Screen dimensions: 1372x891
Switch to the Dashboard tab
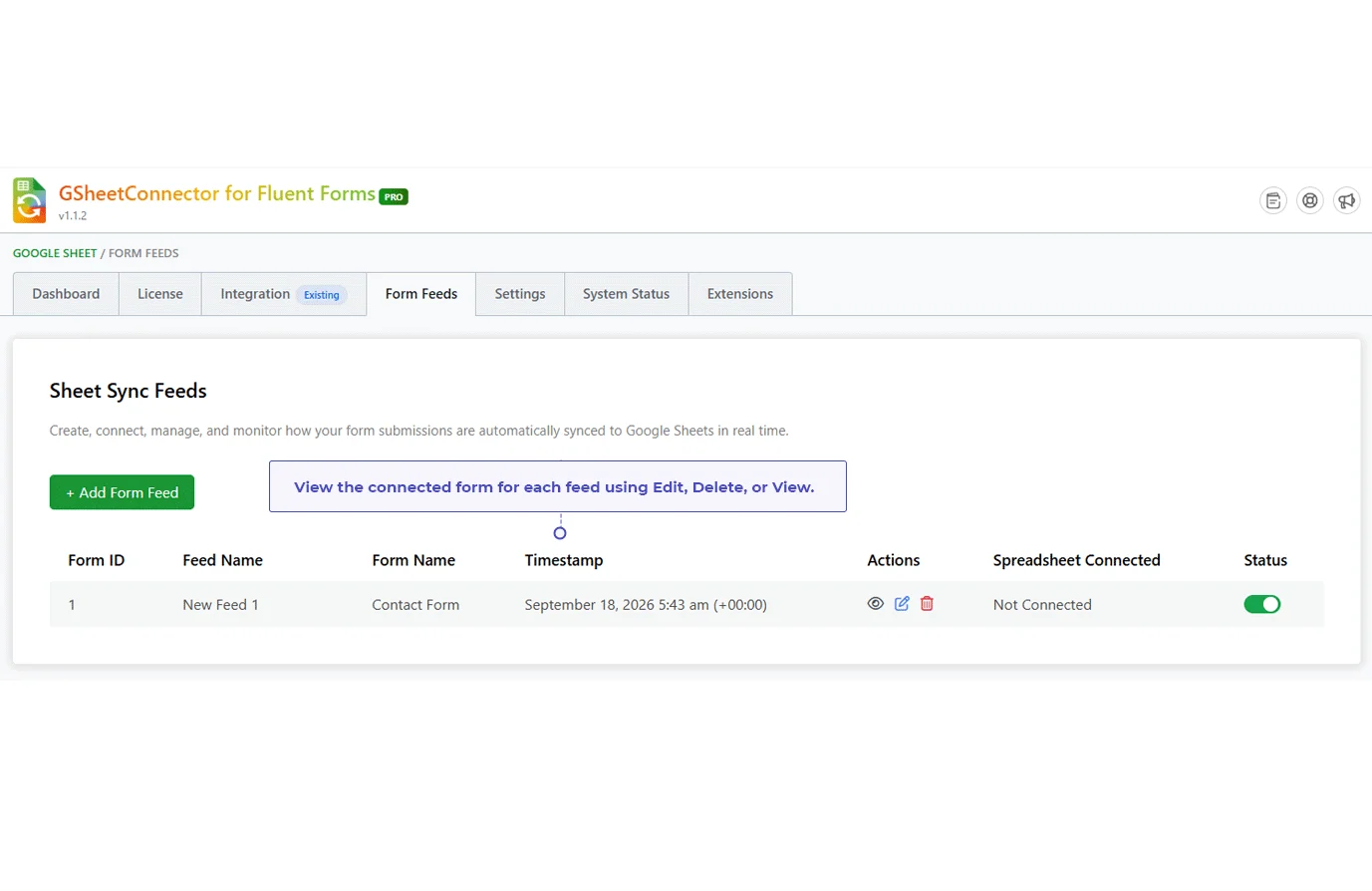(66, 294)
